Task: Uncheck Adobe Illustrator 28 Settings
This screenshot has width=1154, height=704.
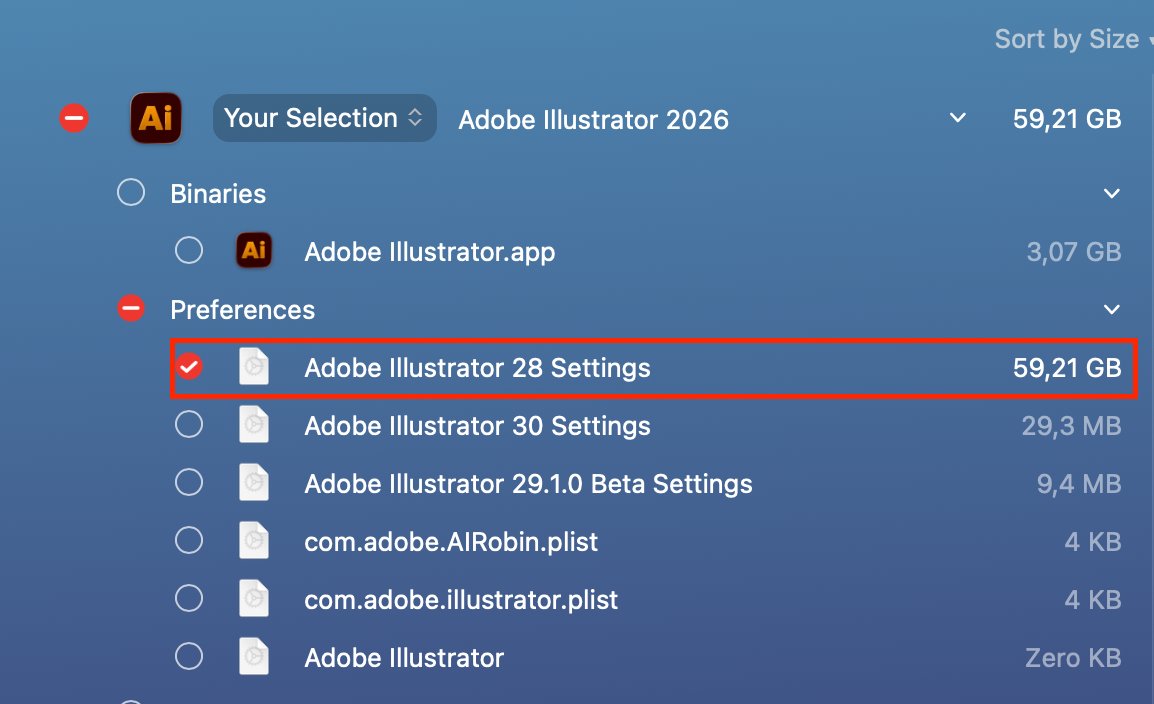Action: 189,366
